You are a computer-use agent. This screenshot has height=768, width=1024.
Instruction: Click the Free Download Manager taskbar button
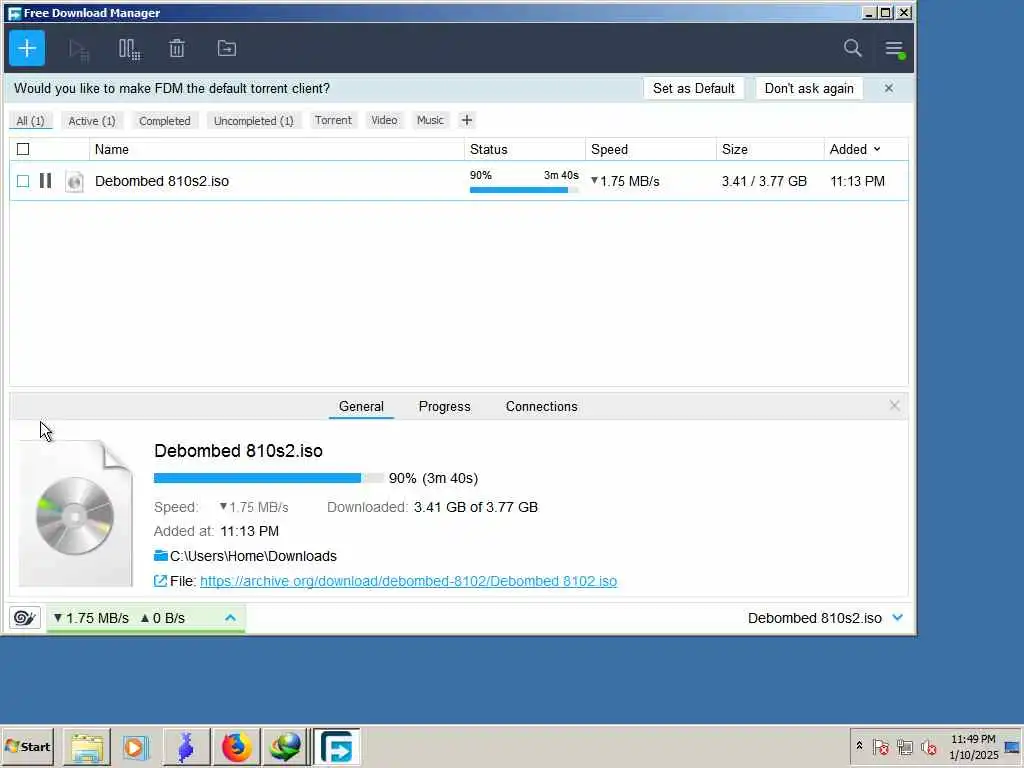[337, 747]
